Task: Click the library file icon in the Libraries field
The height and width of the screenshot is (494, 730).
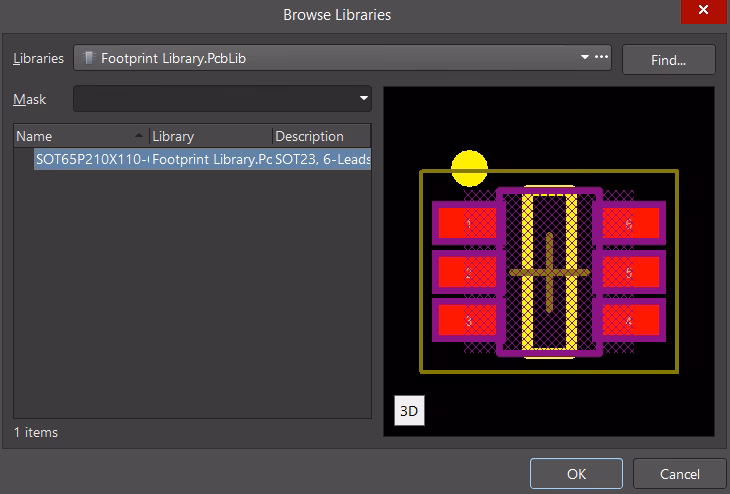Action: [x=90, y=59]
